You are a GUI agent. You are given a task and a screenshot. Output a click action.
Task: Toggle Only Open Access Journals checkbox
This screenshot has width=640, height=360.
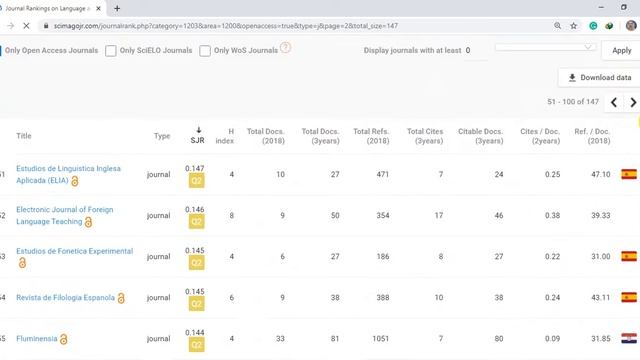click(0, 51)
